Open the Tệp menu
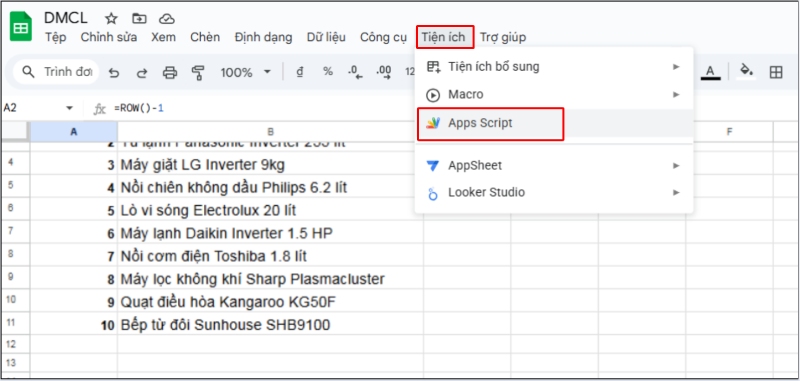The image size is (800, 381). coord(56,37)
